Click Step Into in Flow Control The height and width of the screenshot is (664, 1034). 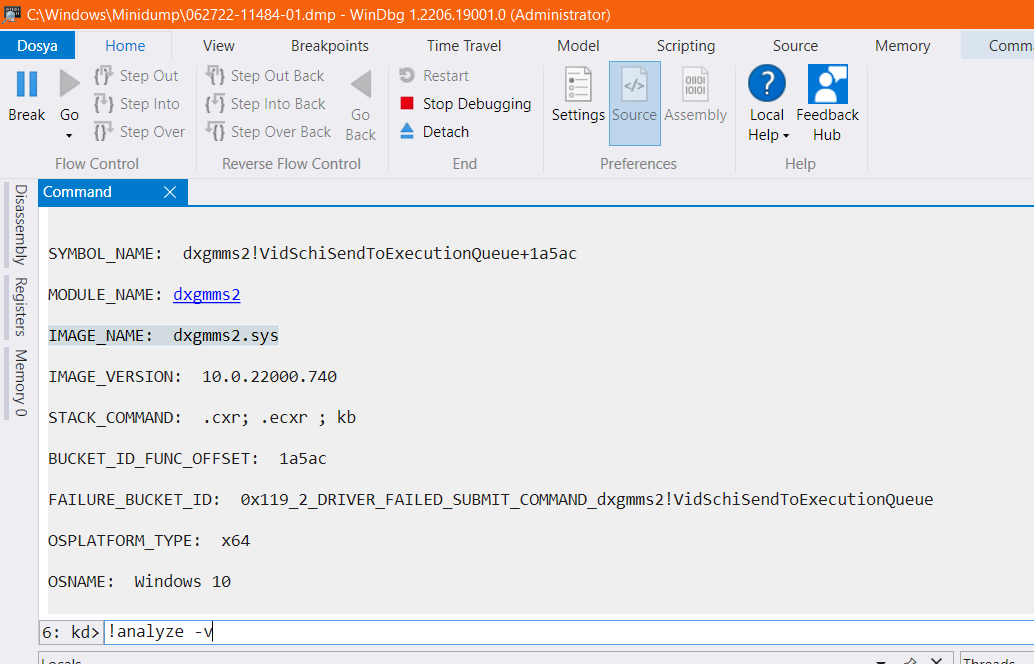(x=137, y=104)
